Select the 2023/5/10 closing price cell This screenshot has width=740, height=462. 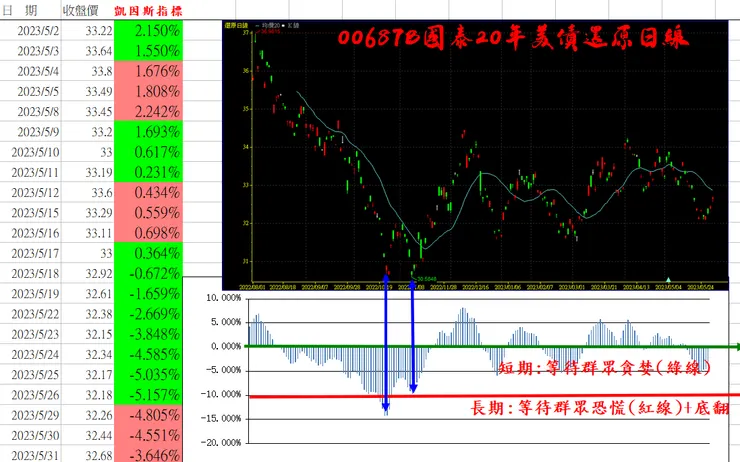point(87,152)
